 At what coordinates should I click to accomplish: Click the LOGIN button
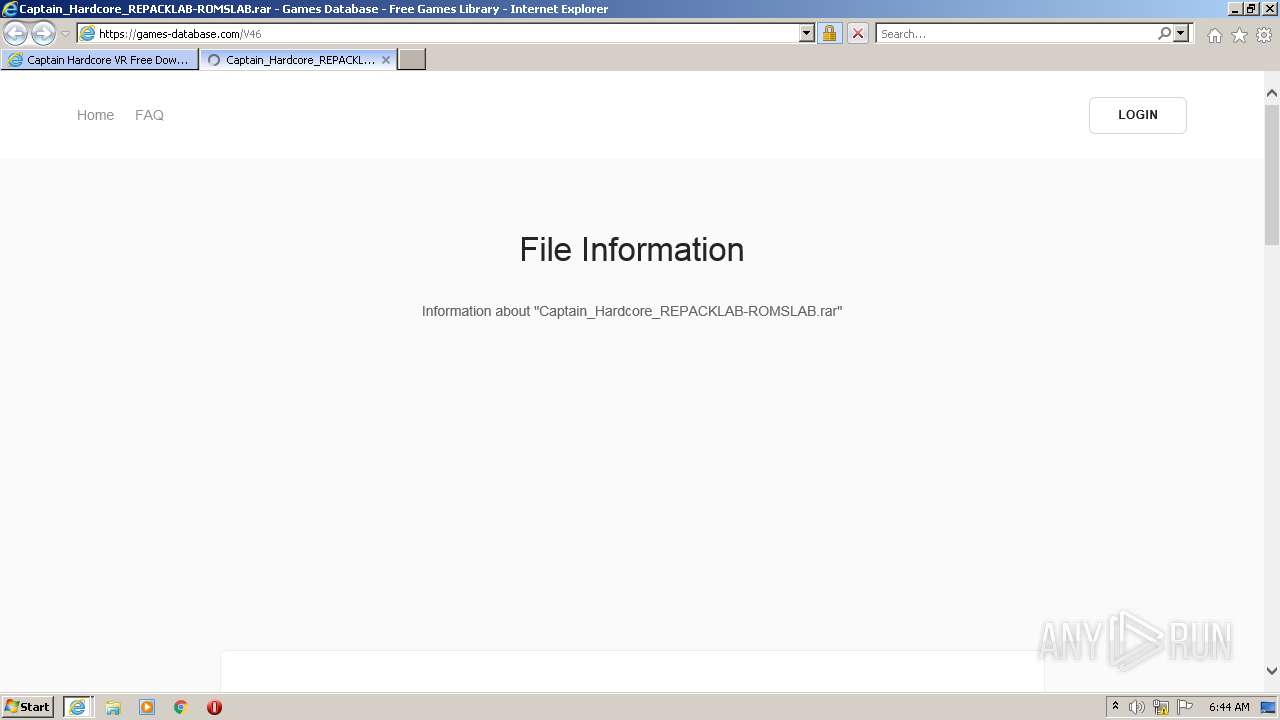pyautogui.click(x=1138, y=115)
